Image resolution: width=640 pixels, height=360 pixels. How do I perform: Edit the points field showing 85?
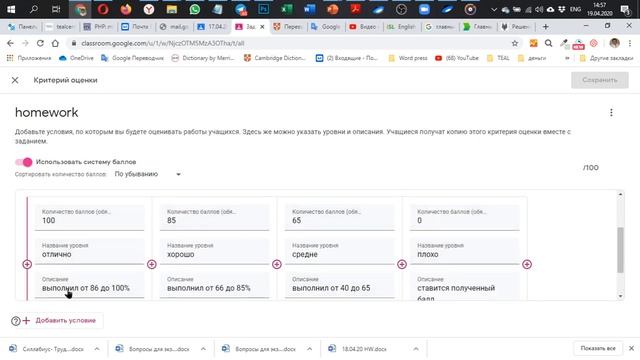click(x=214, y=217)
